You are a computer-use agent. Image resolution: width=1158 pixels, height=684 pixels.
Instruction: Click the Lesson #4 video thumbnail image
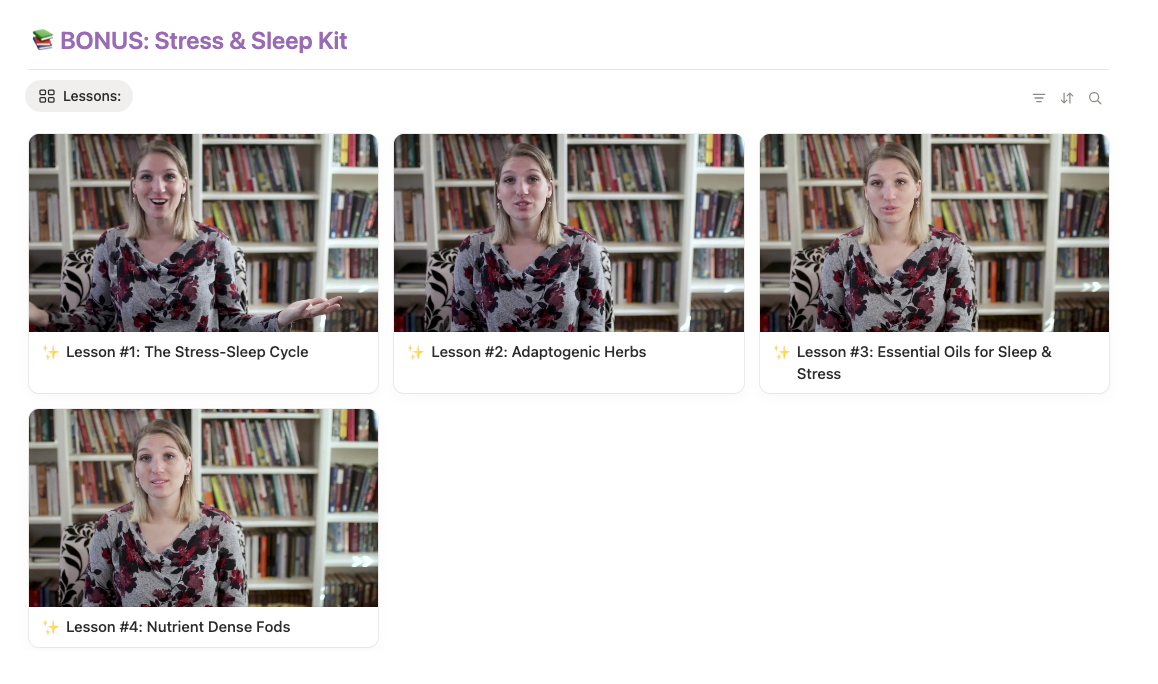click(x=203, y=507)
